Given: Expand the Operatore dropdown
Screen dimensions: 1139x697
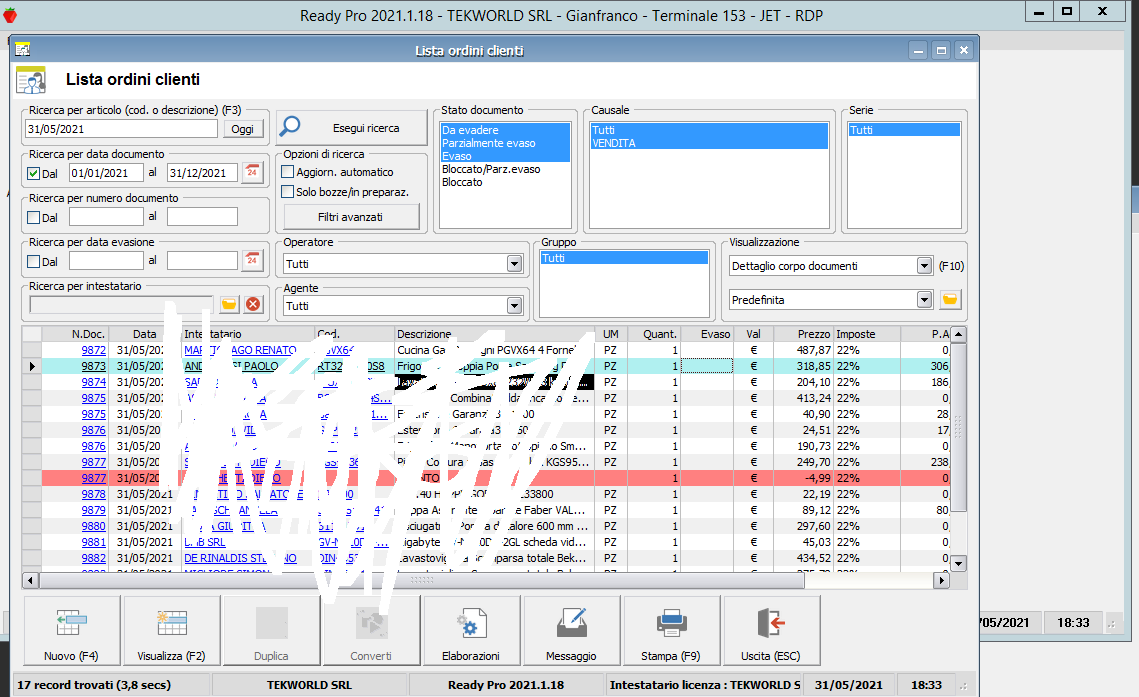Looking at the screenshot, I should [514, 264].
